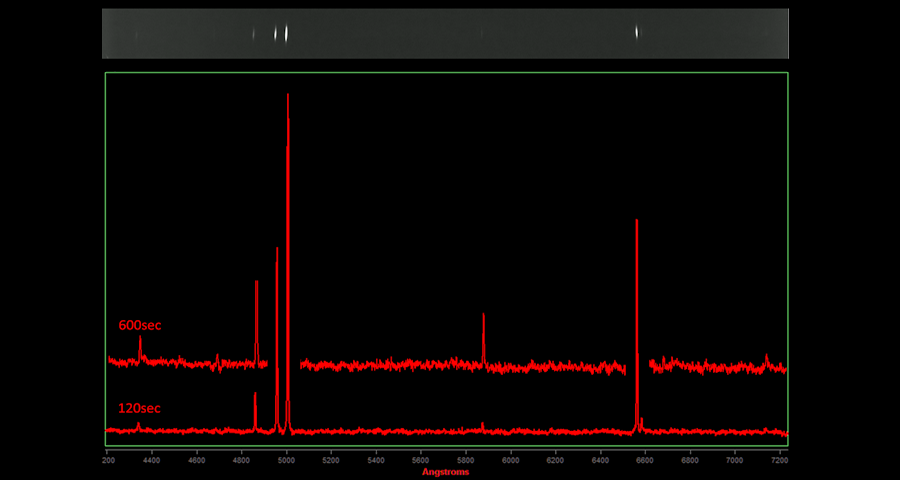Viewport: 900px width, 480px height.
Task: Click the 120sec peak near 4860 Angstroms
Action: pyautogui.click(x=255, y=398)
